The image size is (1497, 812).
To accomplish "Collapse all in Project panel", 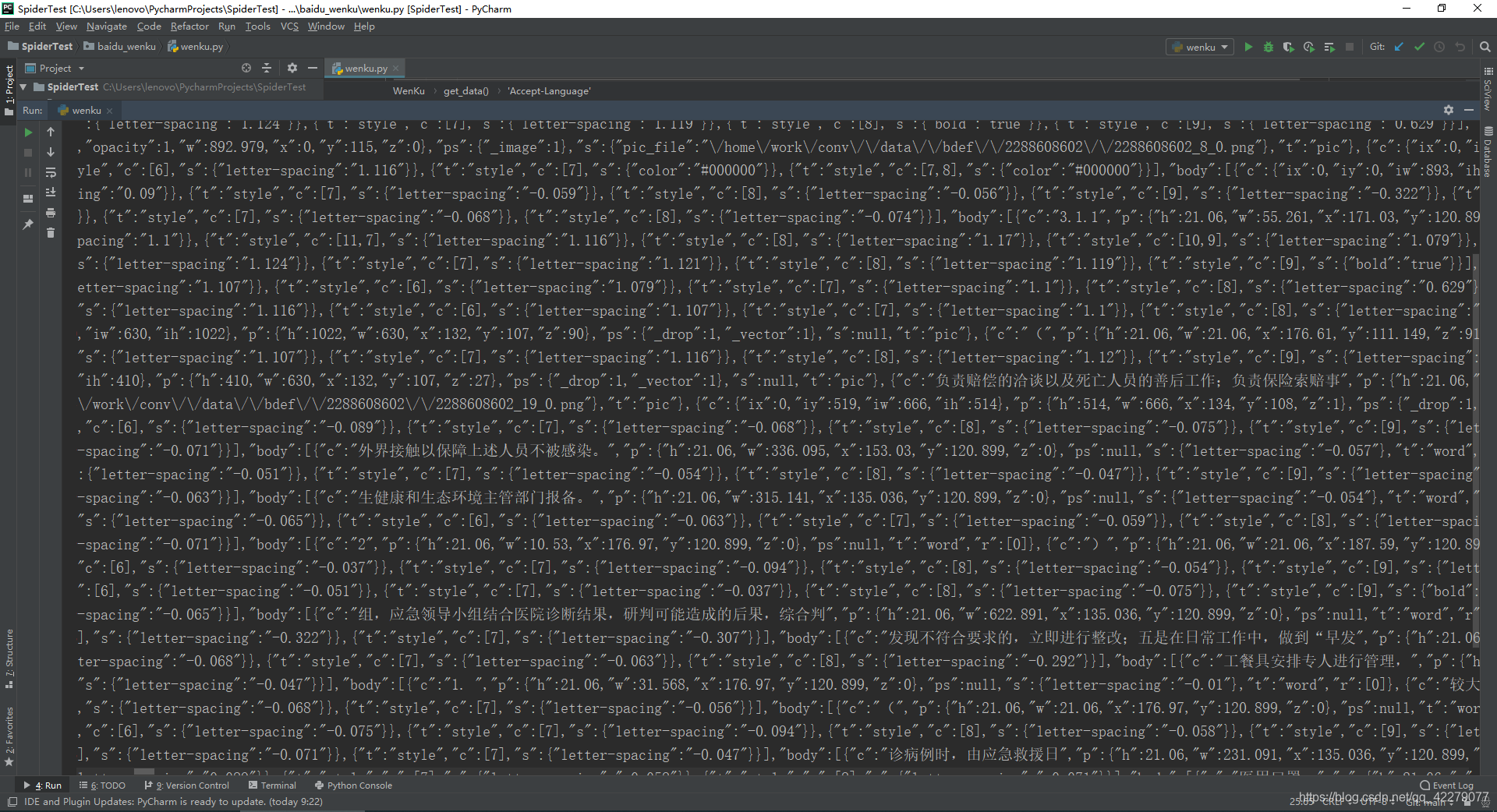I will pos(267,68).
